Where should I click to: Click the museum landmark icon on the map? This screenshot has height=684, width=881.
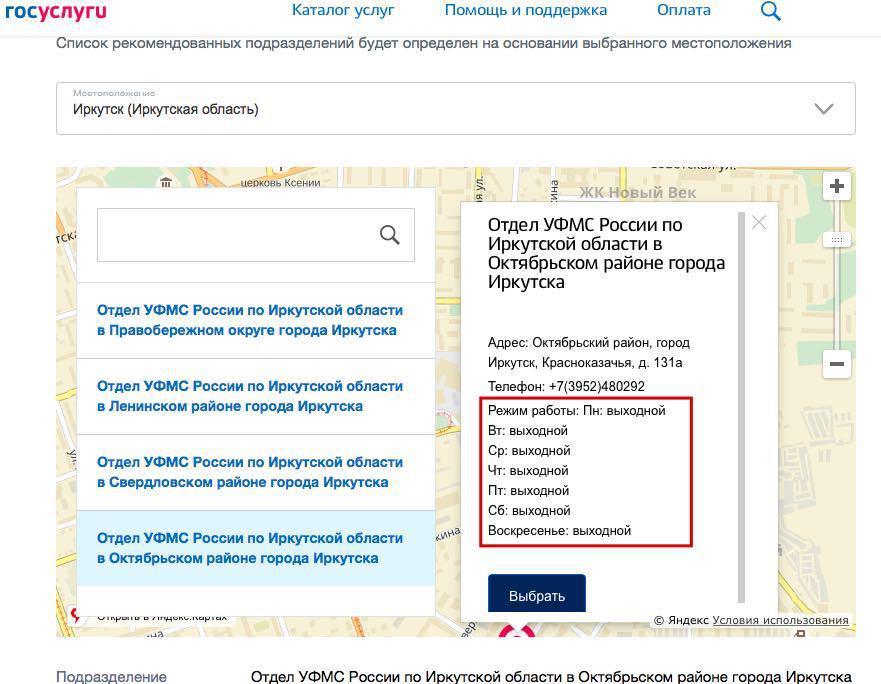[x=166, y=181]
